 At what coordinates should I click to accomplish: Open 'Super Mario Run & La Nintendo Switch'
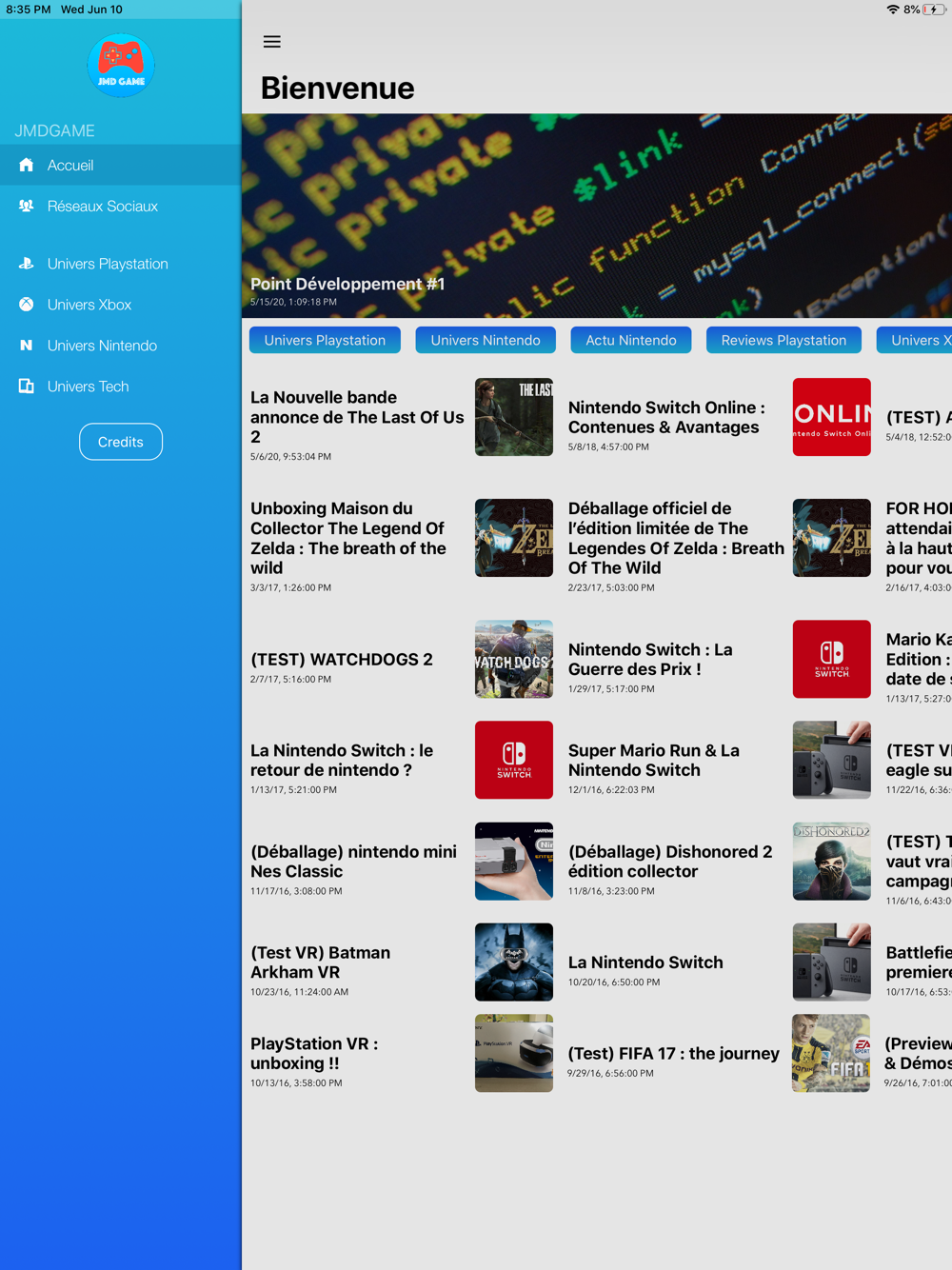(654, 760)
